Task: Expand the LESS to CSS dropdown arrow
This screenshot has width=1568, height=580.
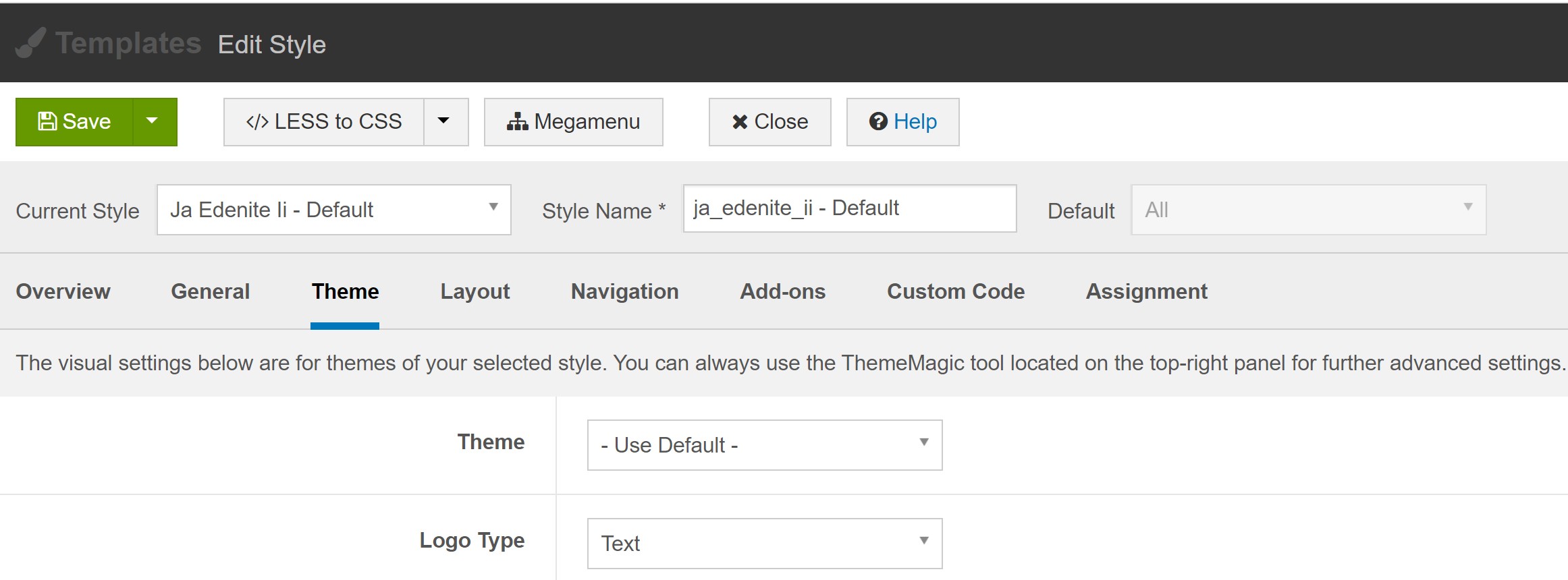Action: [x=444, y=121]
